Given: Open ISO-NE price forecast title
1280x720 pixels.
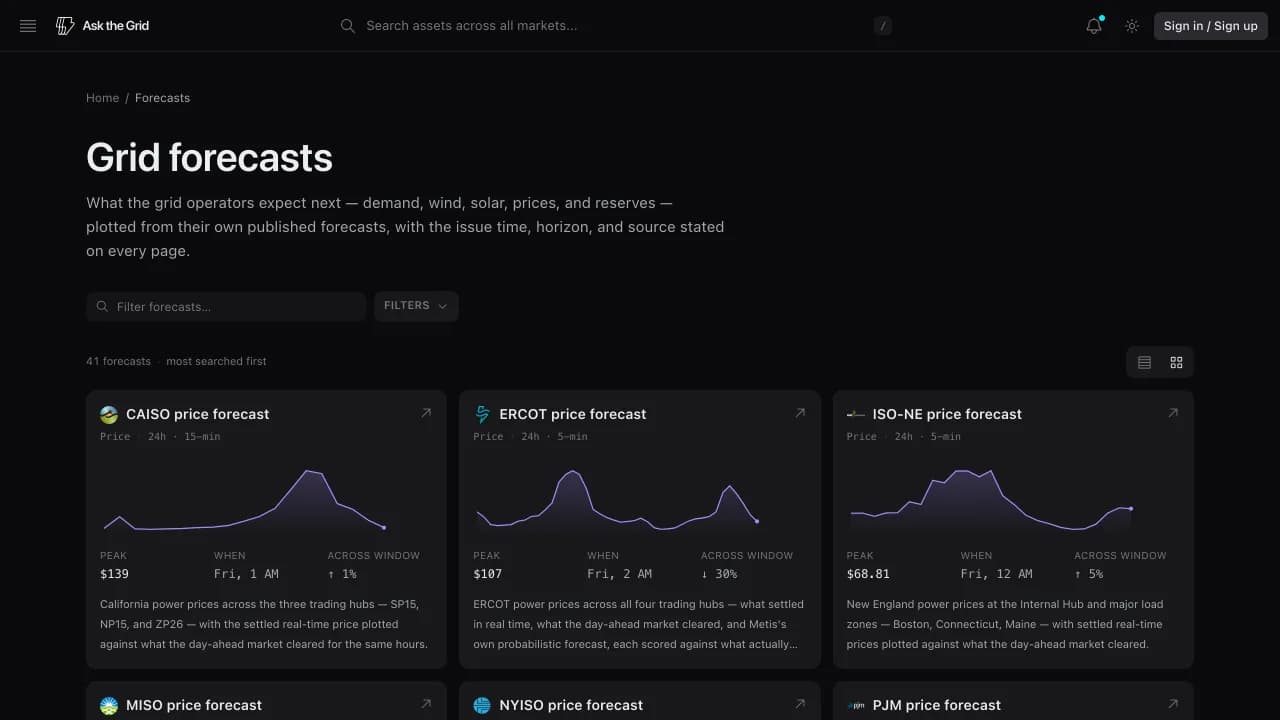Looking at the screenshot, I should point(947,414).
